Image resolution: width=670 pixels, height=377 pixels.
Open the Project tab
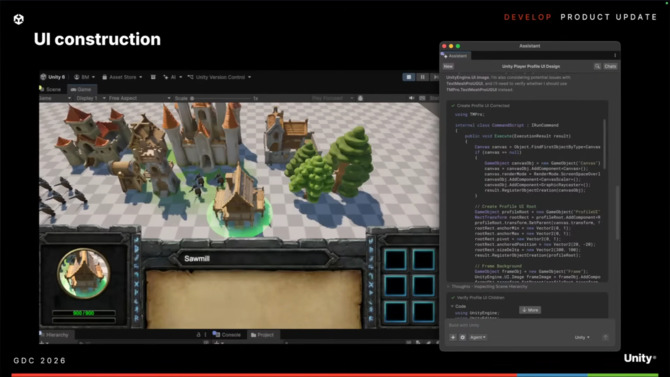[x=262, y=335]
